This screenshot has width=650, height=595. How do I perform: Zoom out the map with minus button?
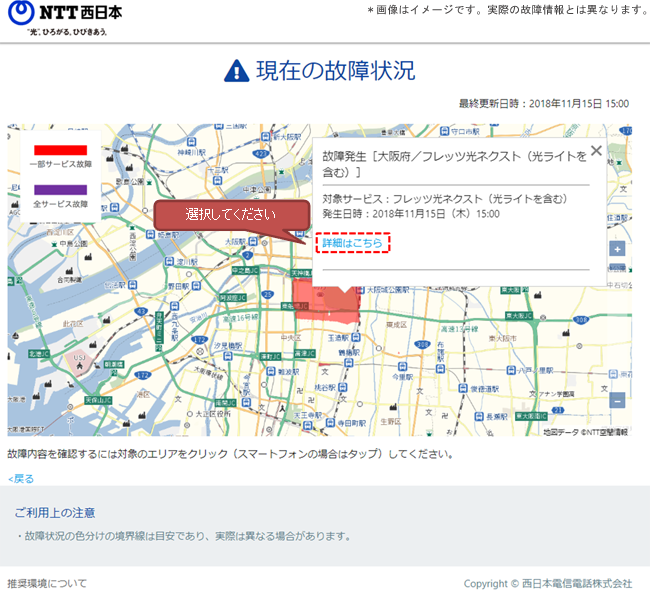[617, 400]
